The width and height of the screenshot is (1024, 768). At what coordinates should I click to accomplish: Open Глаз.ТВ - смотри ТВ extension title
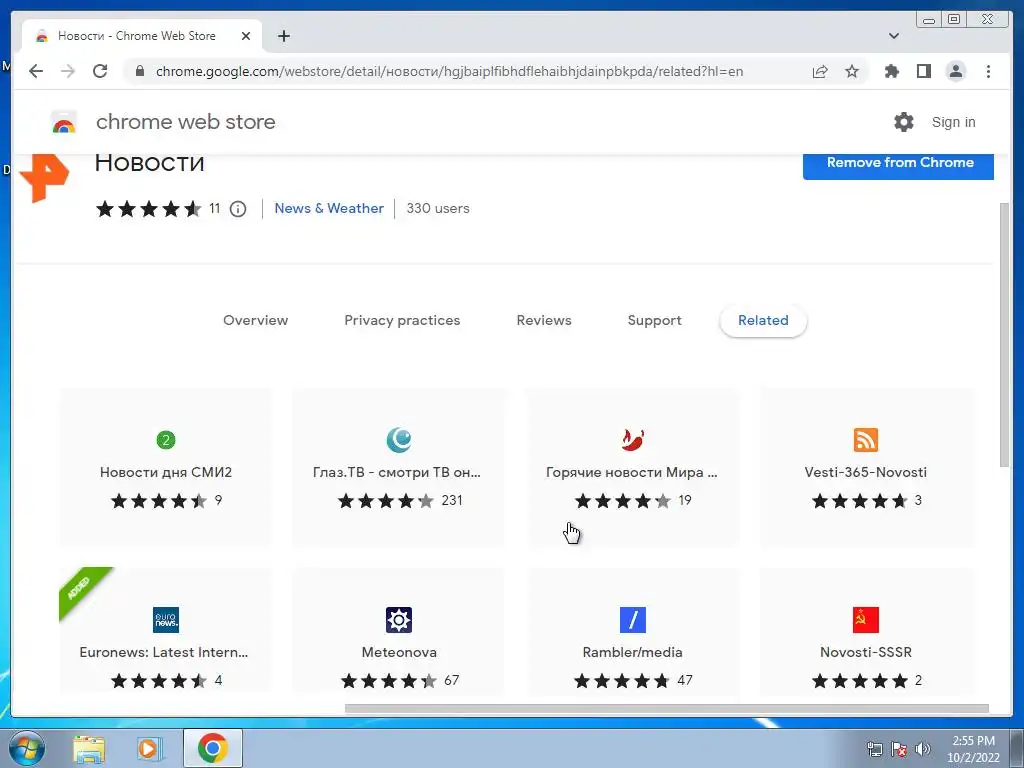pyautogui.click(x=397, y=472)
